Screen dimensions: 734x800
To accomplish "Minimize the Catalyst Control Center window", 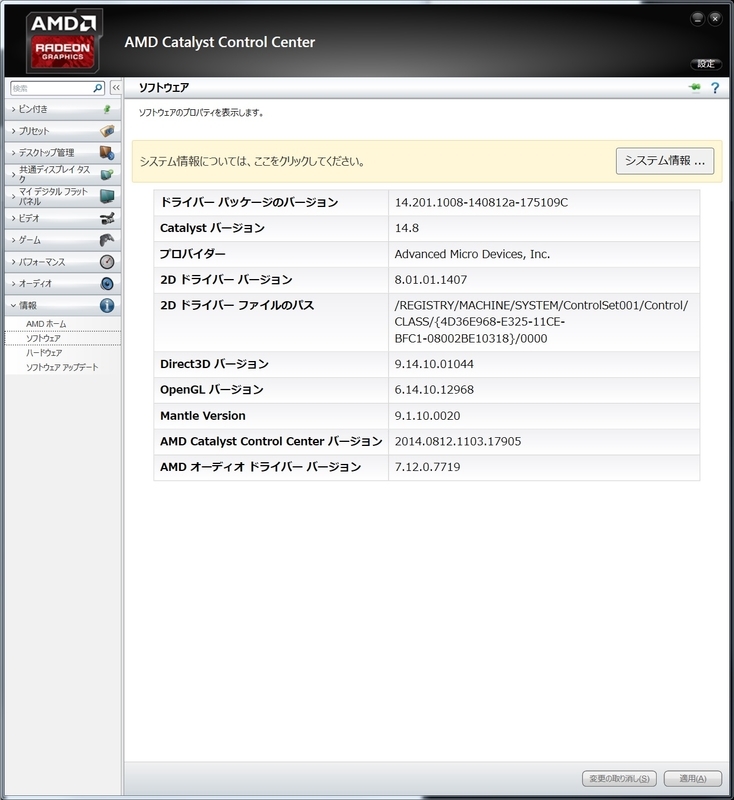I will click(x=697, y=19).
